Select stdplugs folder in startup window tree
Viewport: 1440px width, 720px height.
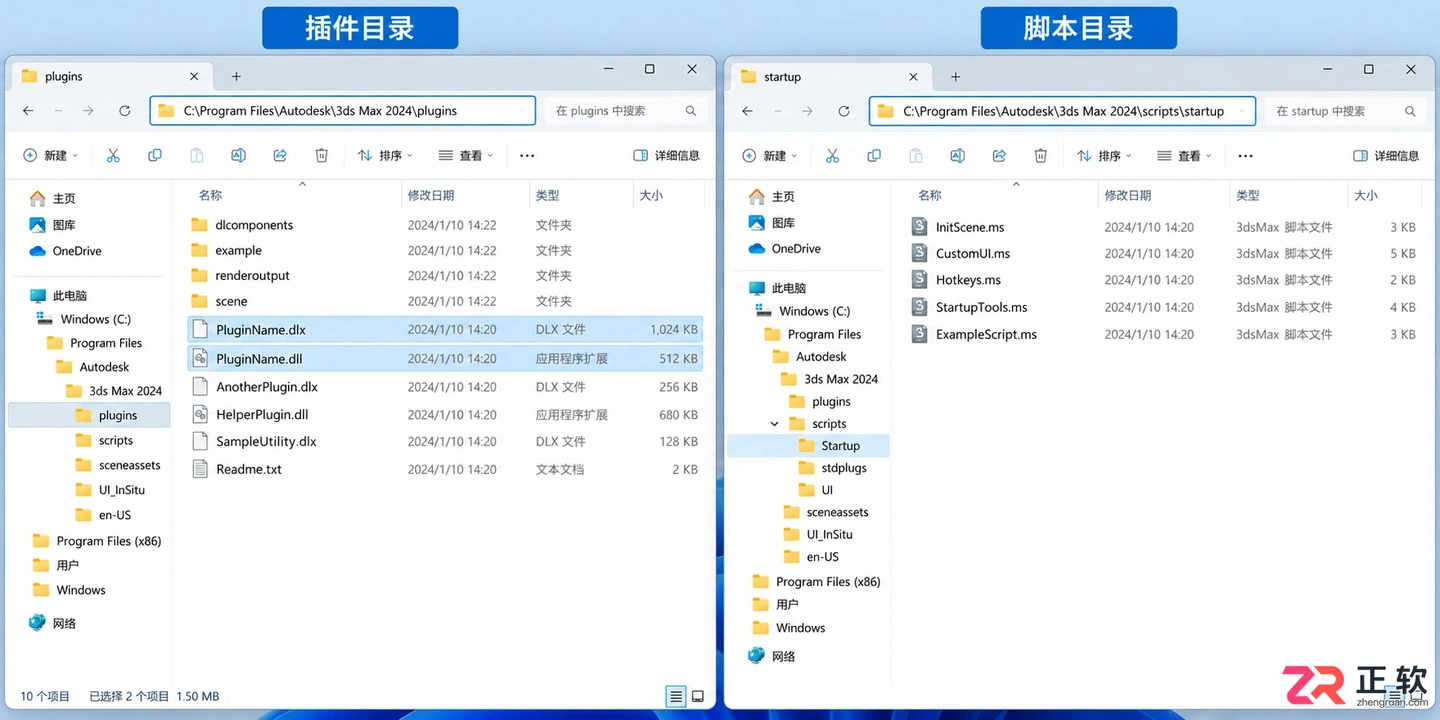tap(832, 468)
